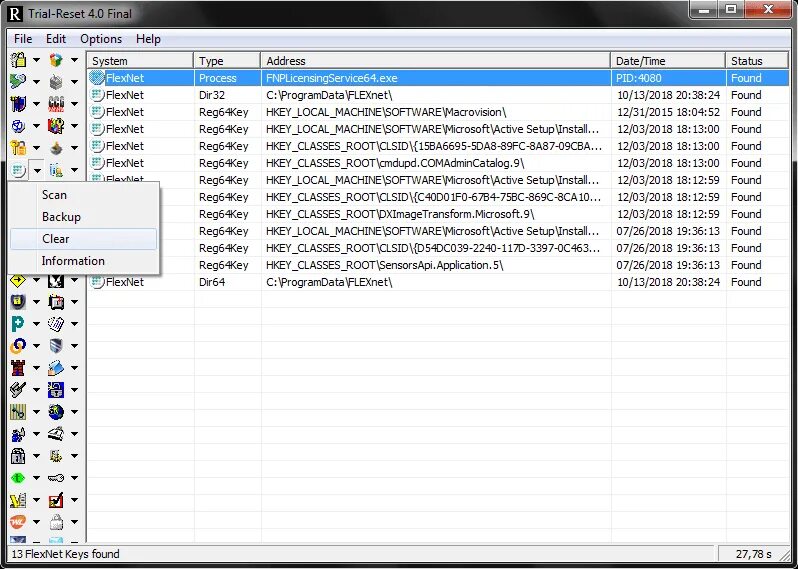798x569 pixels.
Task: Open the Edit menu
Action: click(x=56, y=39)
